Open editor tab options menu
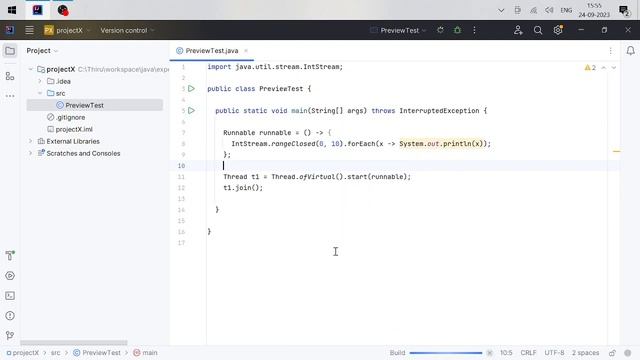The width and height of the screenshot is (640, 360). (611, 51)
